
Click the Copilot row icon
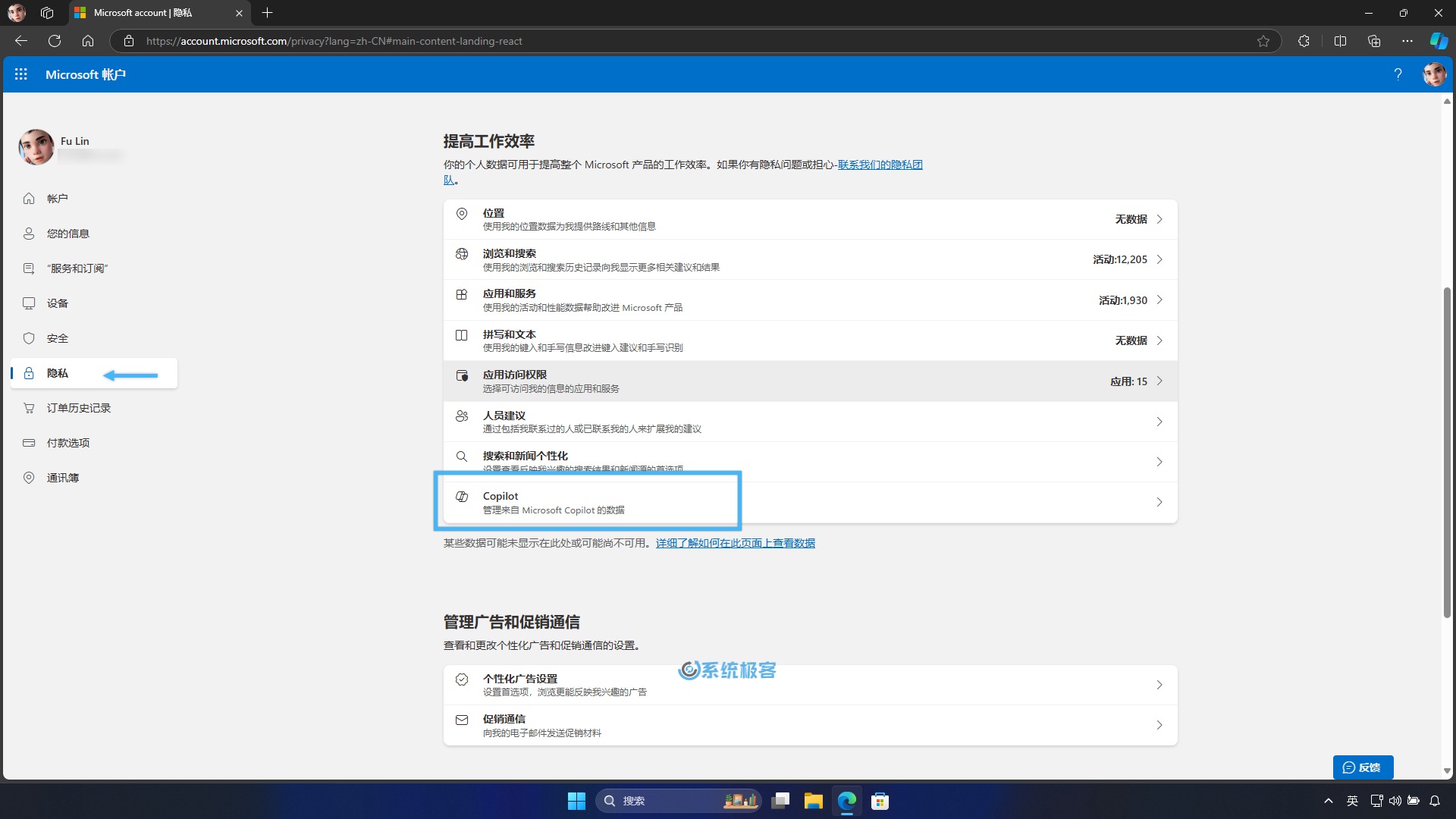click(x=462, y=497)
